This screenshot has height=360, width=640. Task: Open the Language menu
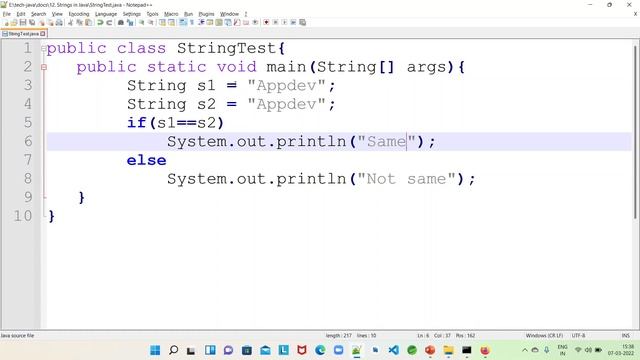106,14
